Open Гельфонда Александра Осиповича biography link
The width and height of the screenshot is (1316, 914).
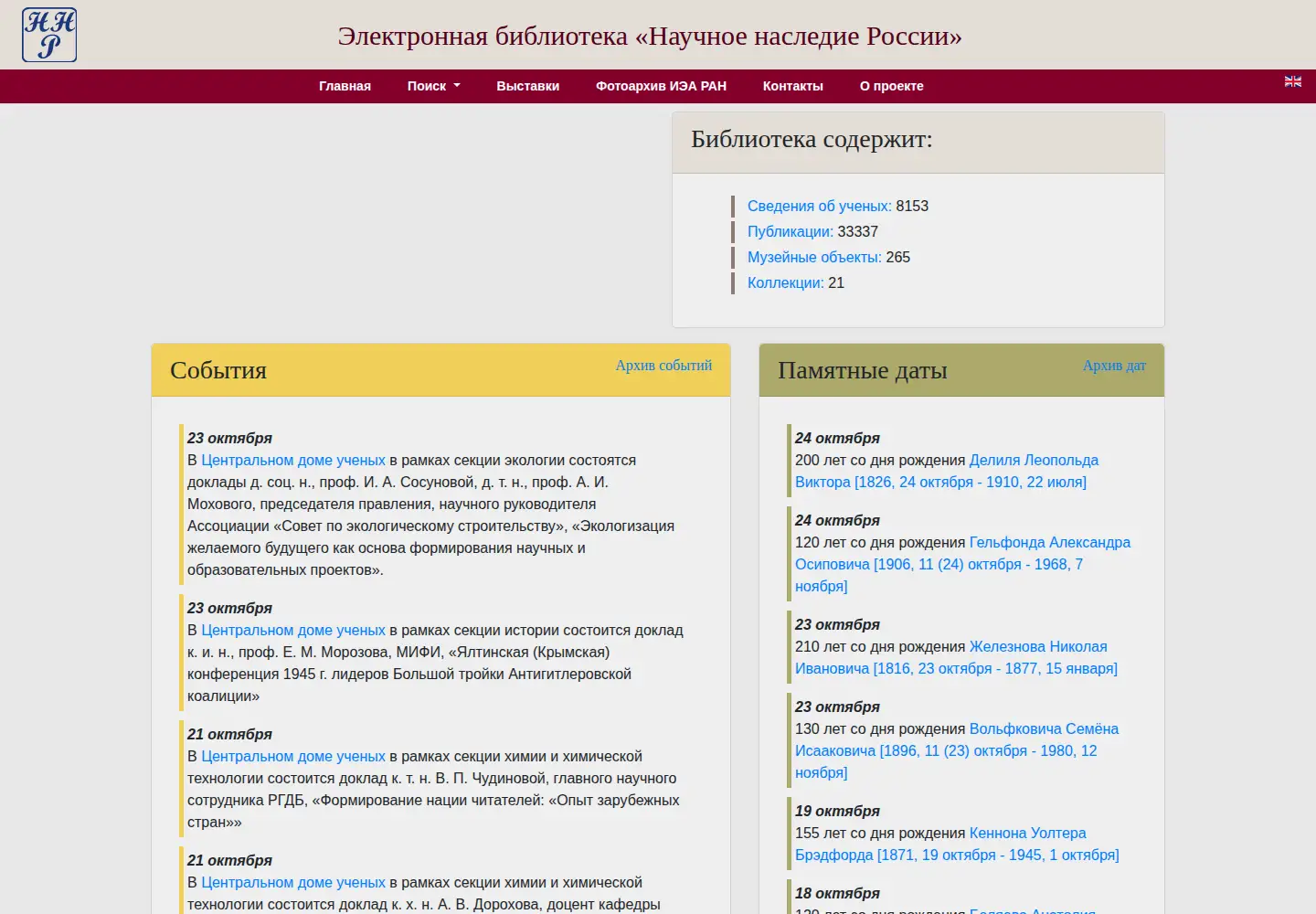coord(962,564)
